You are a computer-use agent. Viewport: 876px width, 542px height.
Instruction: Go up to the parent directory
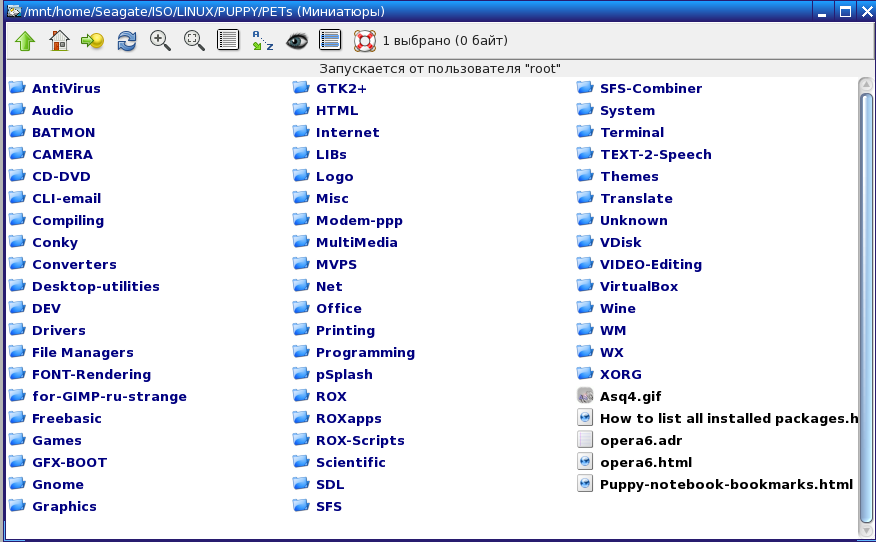pyautogui.click(x=25, y=41)
